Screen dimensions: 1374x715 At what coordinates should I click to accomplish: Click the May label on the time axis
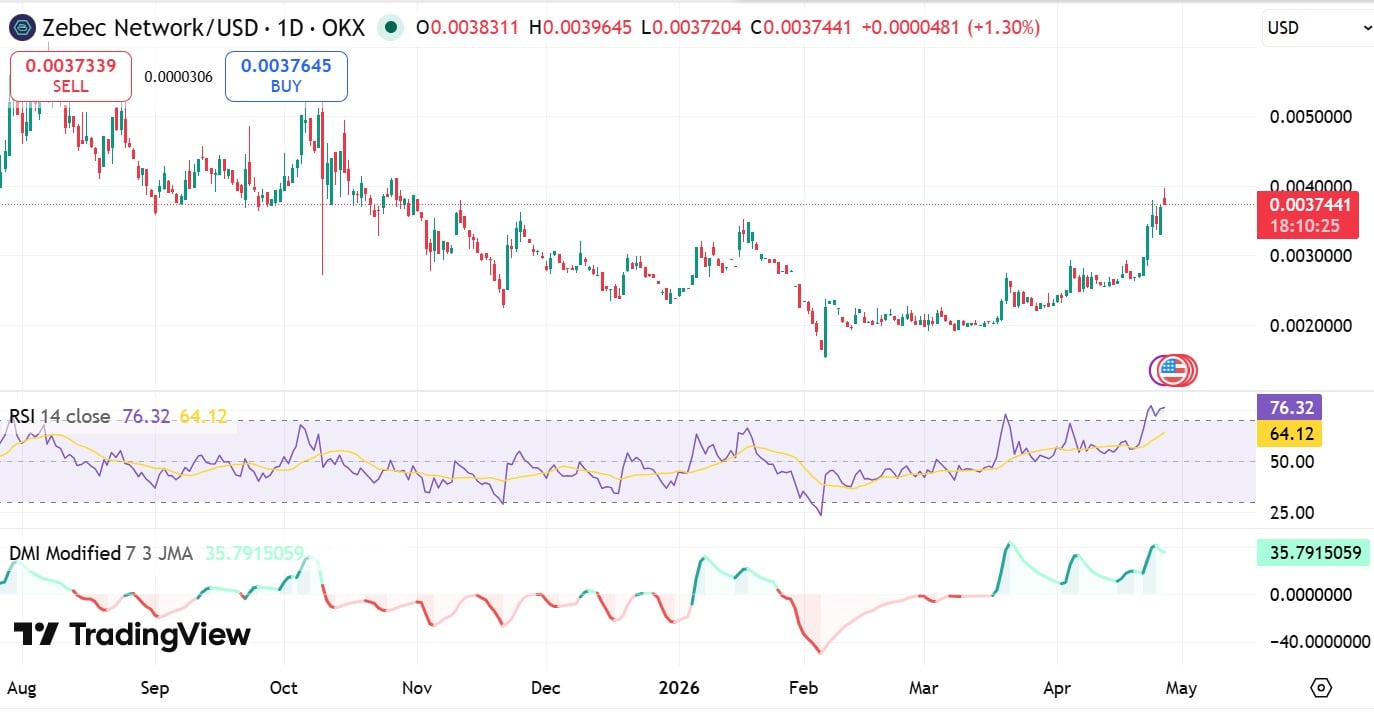pos(1181,688)
